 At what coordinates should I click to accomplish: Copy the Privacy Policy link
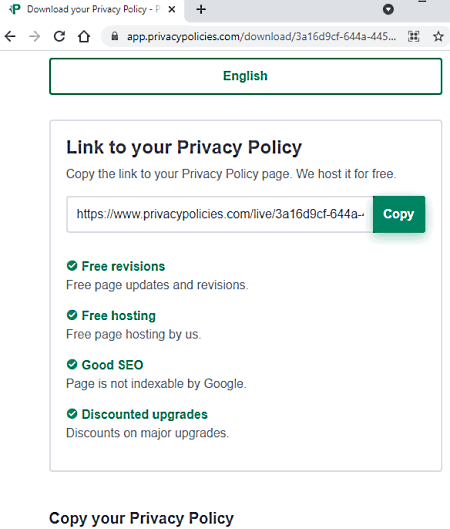(x=399, y=214)
